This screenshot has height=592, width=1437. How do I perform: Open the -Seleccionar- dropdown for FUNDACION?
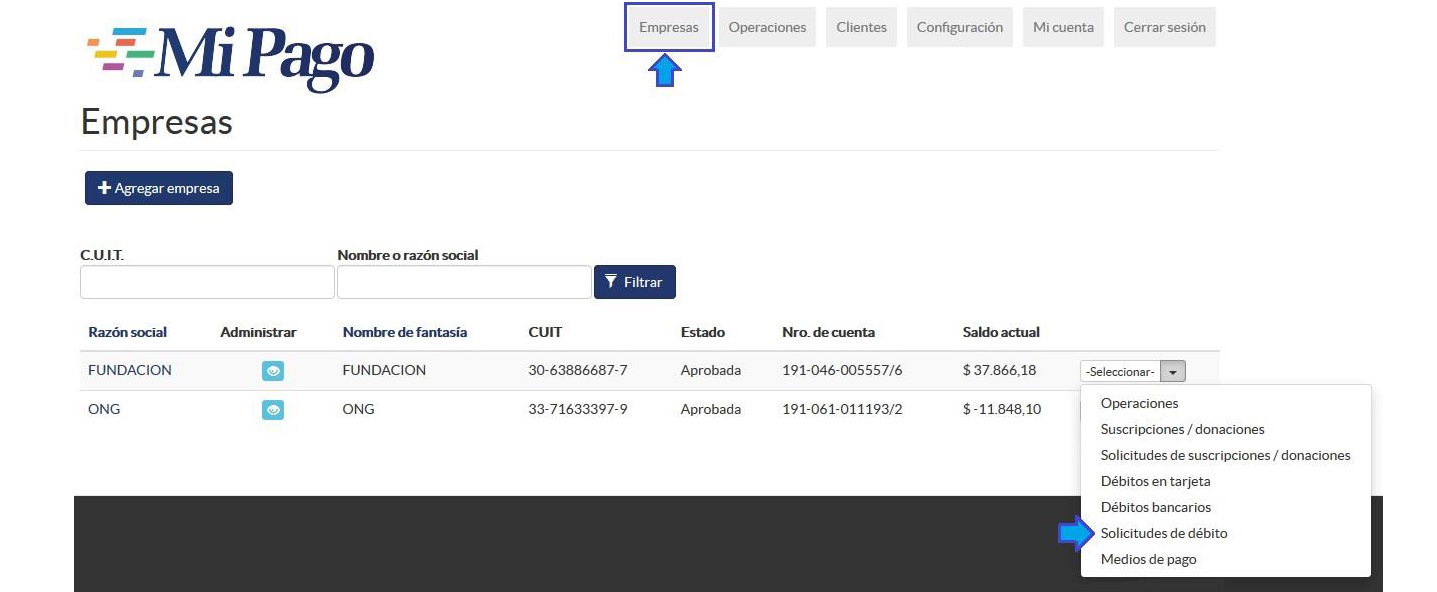click(1133, 371)
